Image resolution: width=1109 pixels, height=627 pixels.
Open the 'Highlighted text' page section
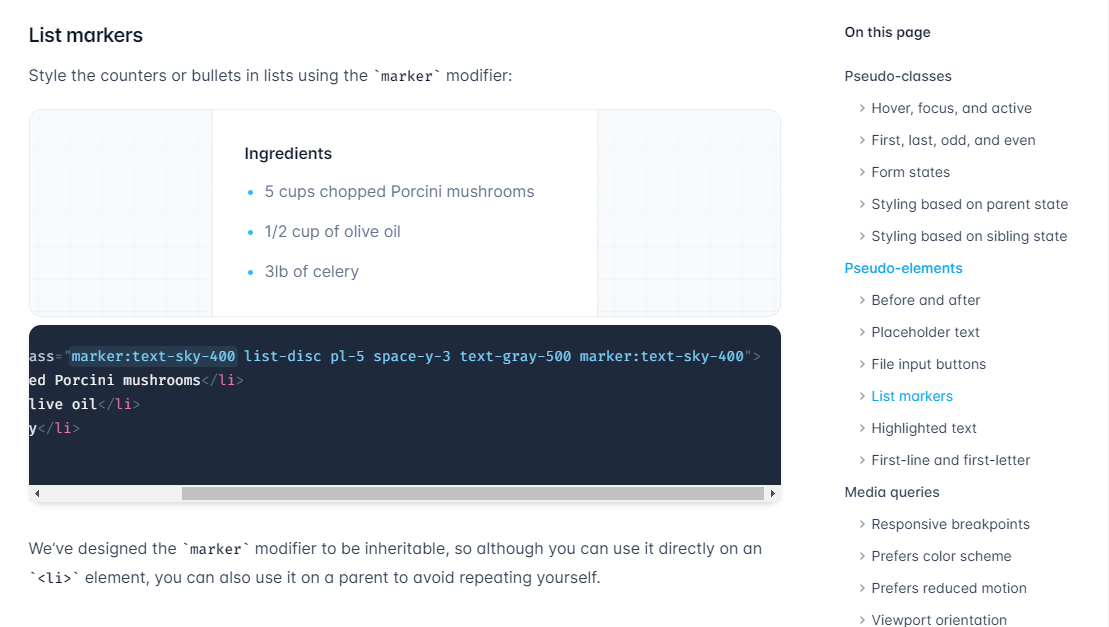[x=923, y=427]
